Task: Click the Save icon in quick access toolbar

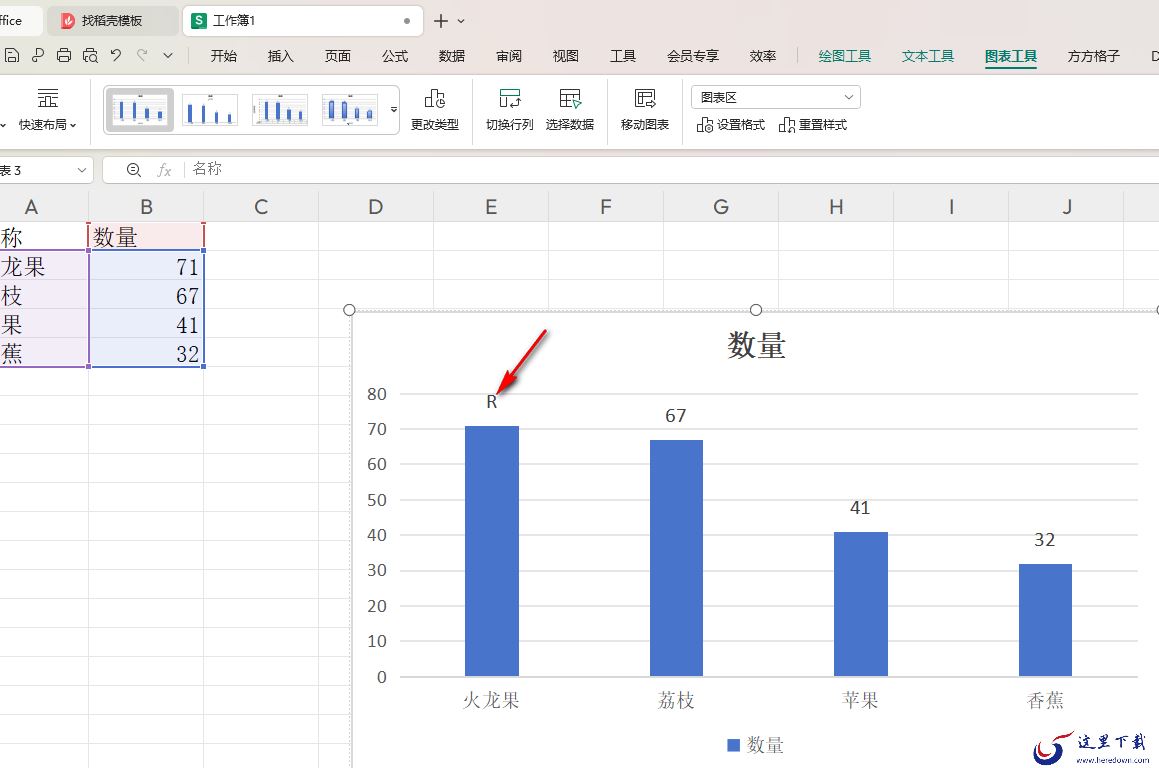Action: point(11,55)
